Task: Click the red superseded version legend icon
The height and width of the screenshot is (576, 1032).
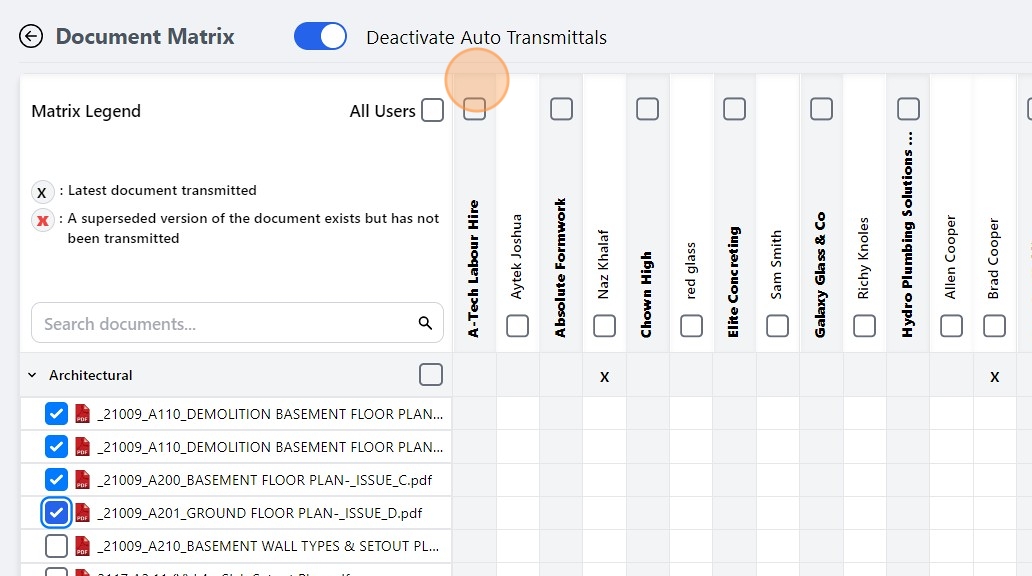Action: pyautogui.click(x=42, y=221)
